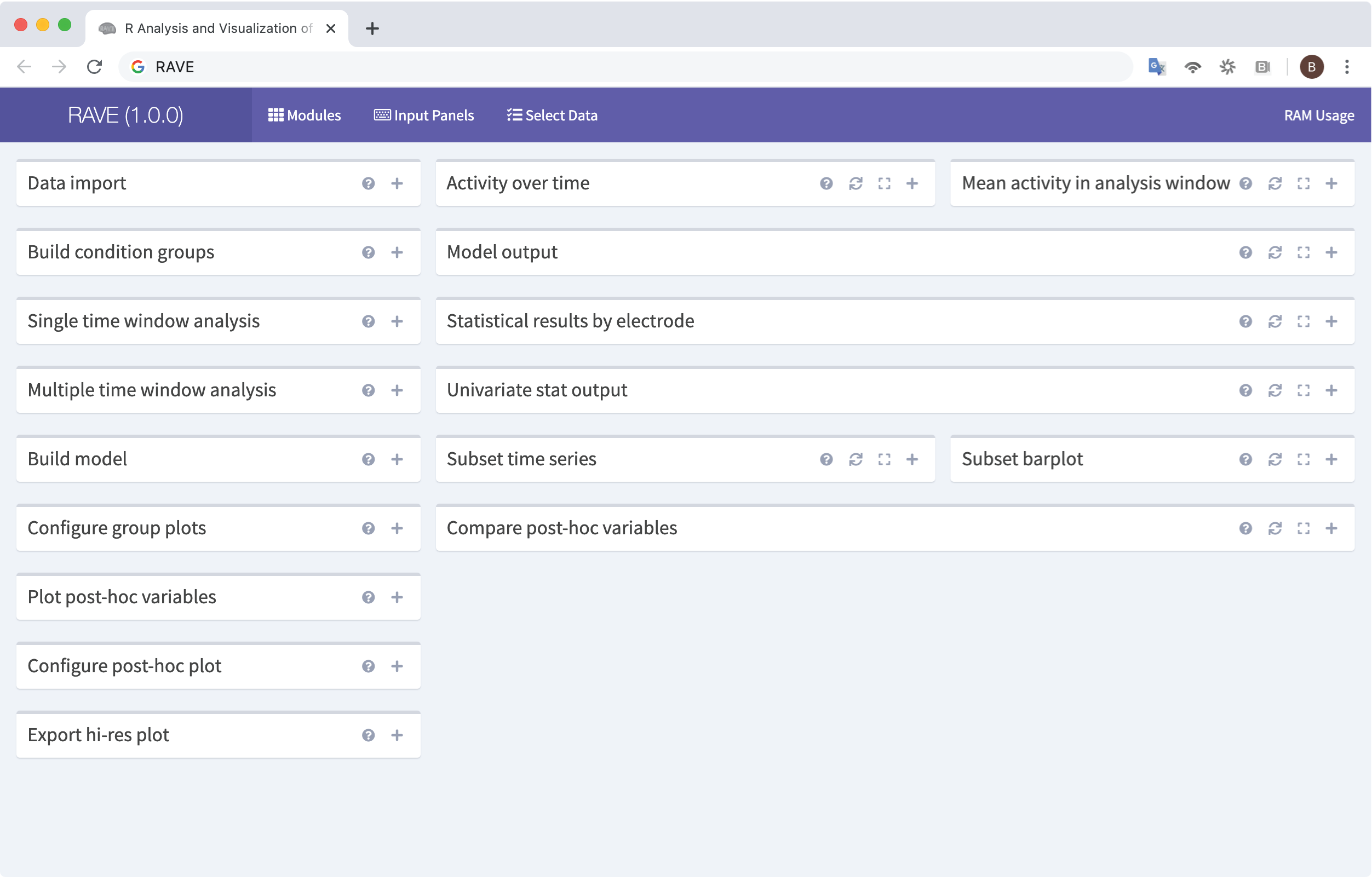Open the Modules menu
Image resolution: width=1372 pixels, height=877 pixels.
pyautogui.click(x=305, y=115)
